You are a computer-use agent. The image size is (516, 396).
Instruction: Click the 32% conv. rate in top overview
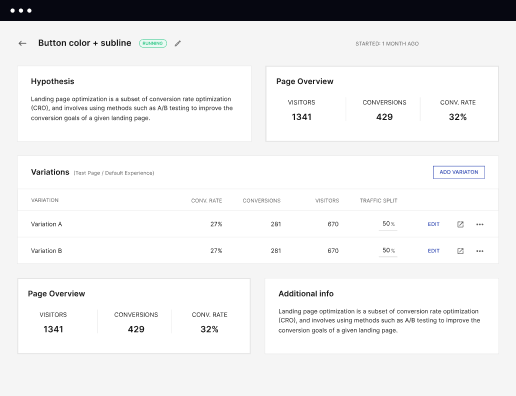click(x=458, y=117)
